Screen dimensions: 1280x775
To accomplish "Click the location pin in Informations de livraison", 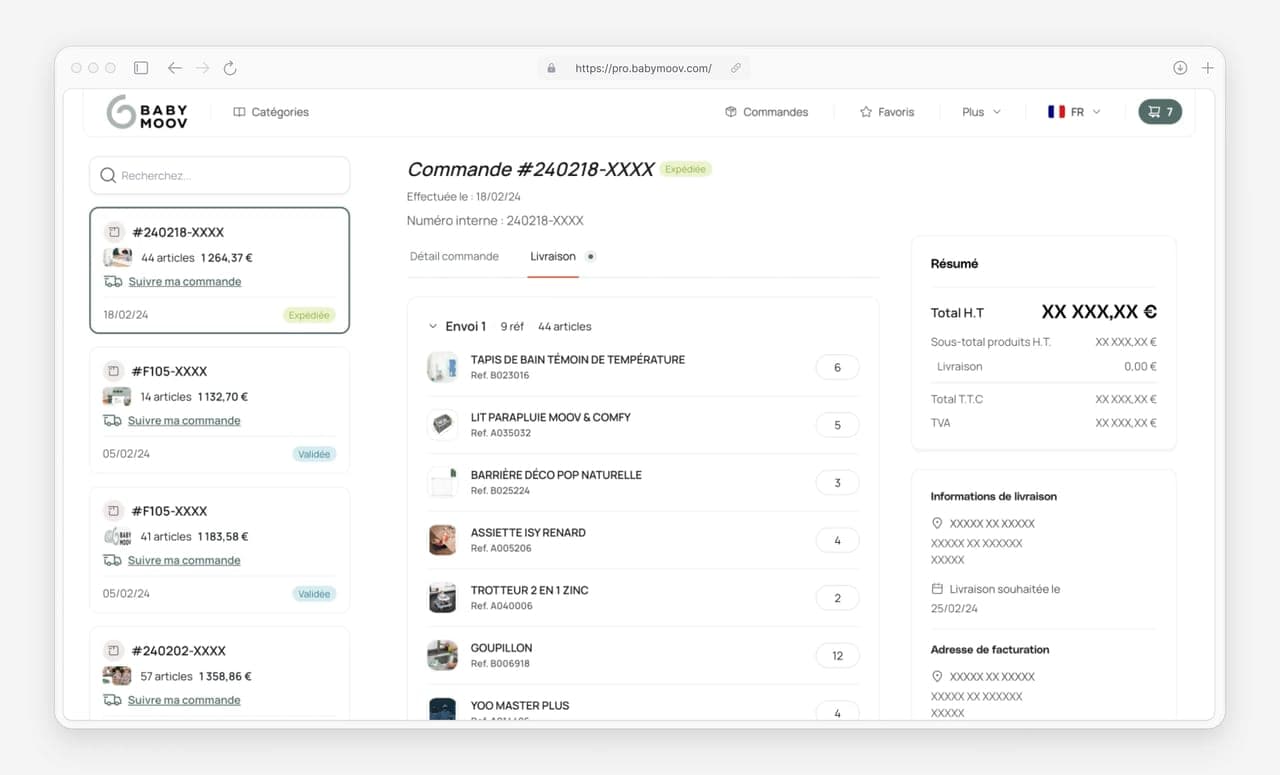I will 937,524.
